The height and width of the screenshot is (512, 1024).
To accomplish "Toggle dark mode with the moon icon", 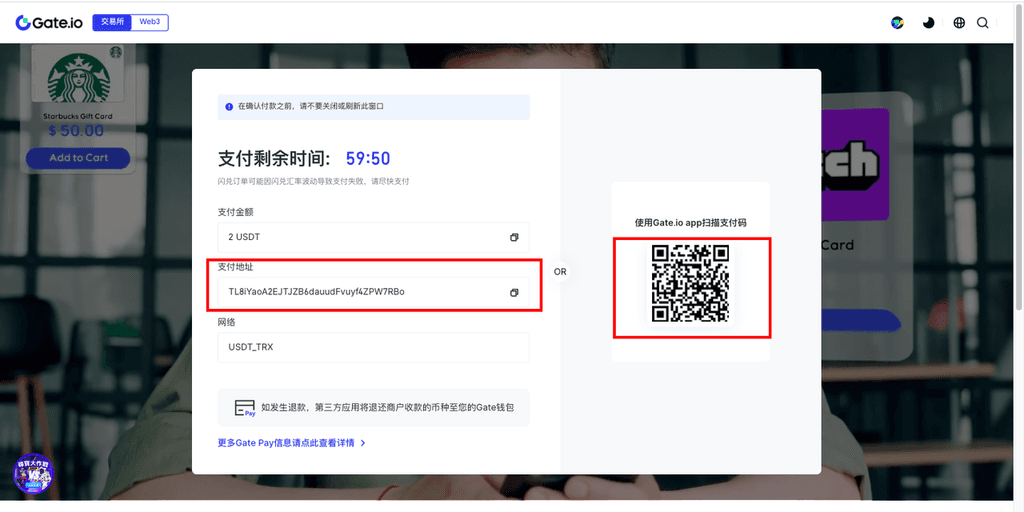I will (x=928, y=23).
